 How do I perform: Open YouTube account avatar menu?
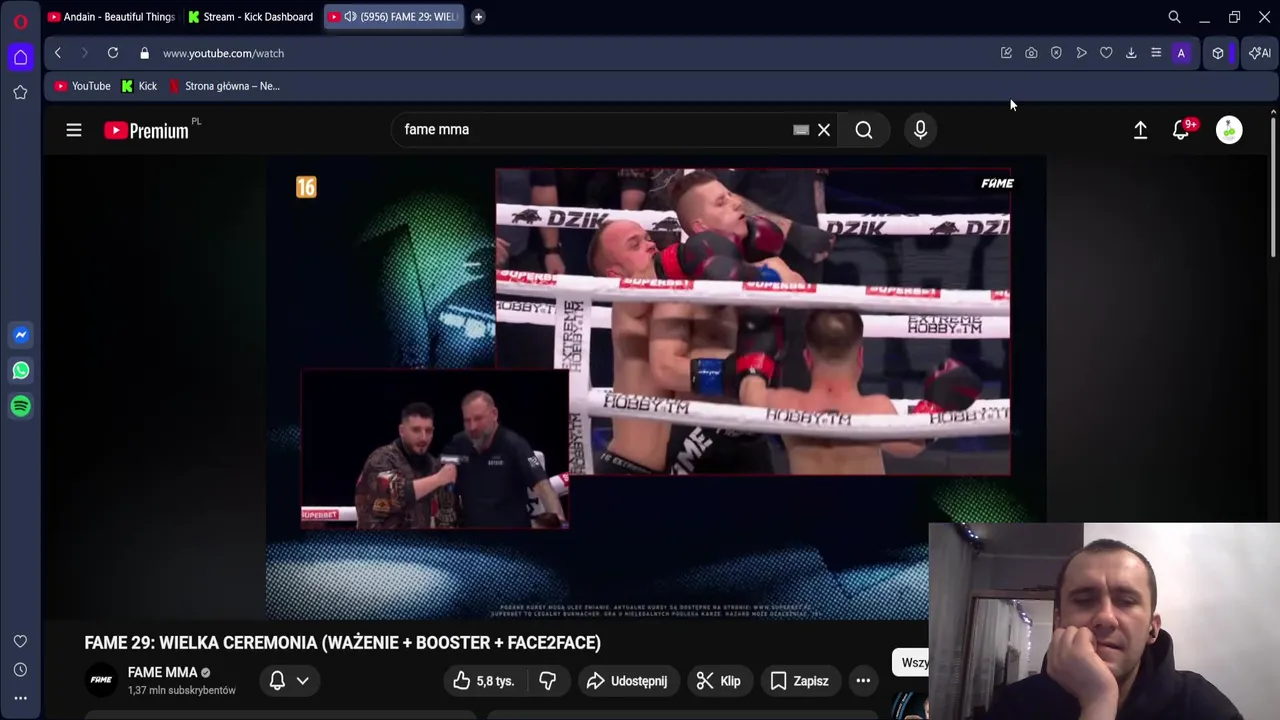[x=1229, y=130]
